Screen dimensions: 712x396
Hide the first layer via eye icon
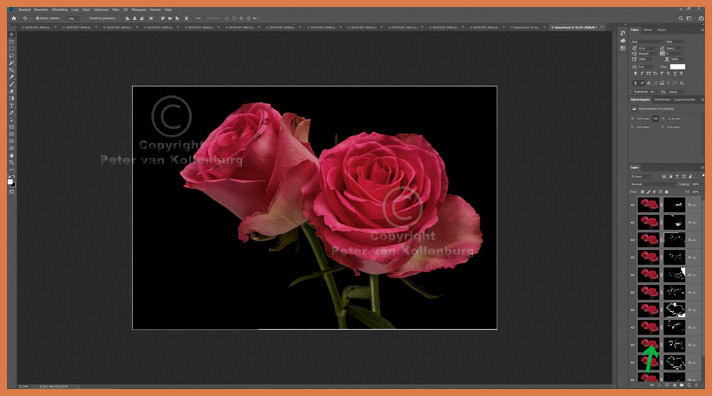[632, 205]
